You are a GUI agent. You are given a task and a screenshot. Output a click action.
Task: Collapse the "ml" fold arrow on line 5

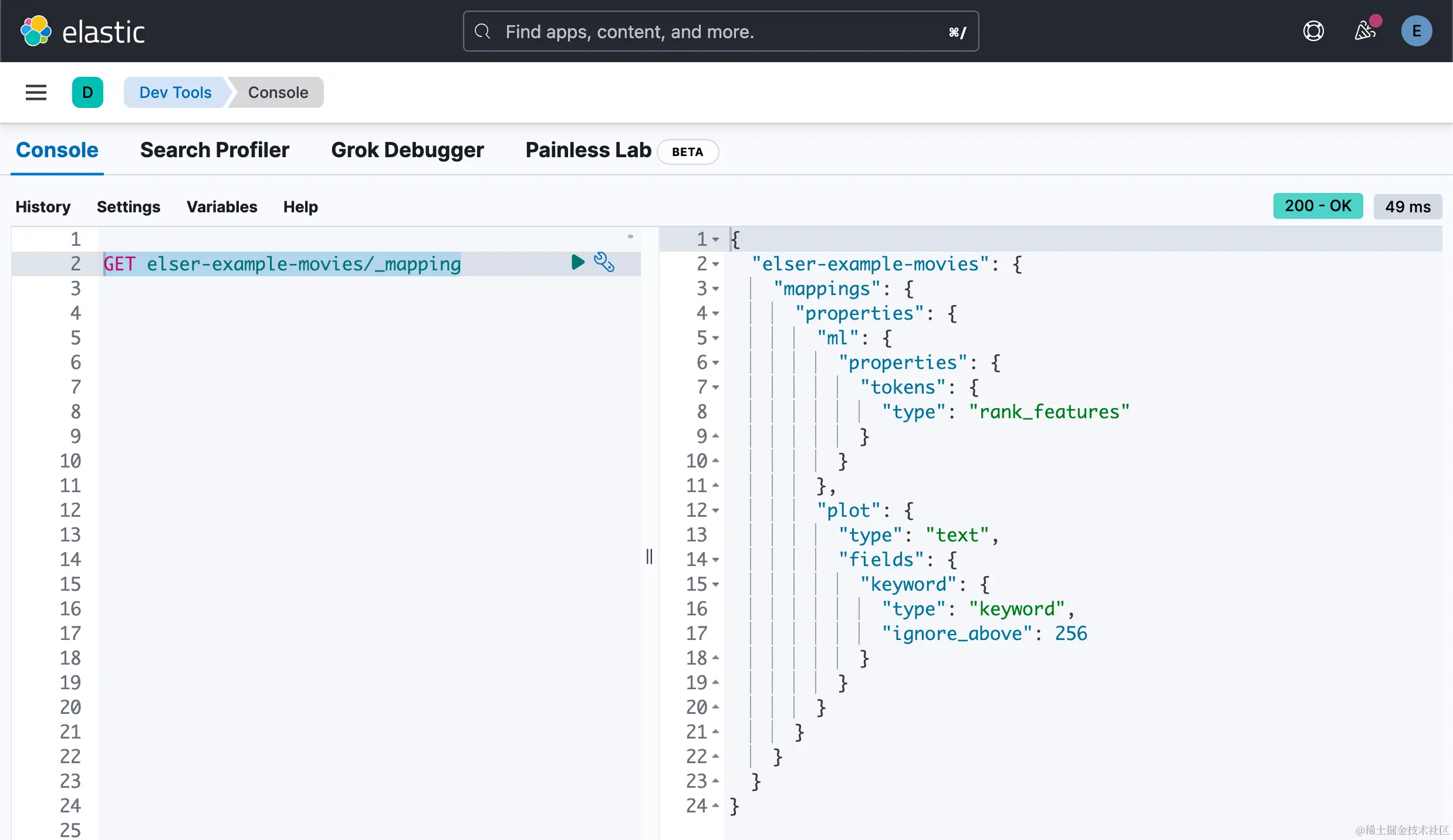(x=716, y=338)
